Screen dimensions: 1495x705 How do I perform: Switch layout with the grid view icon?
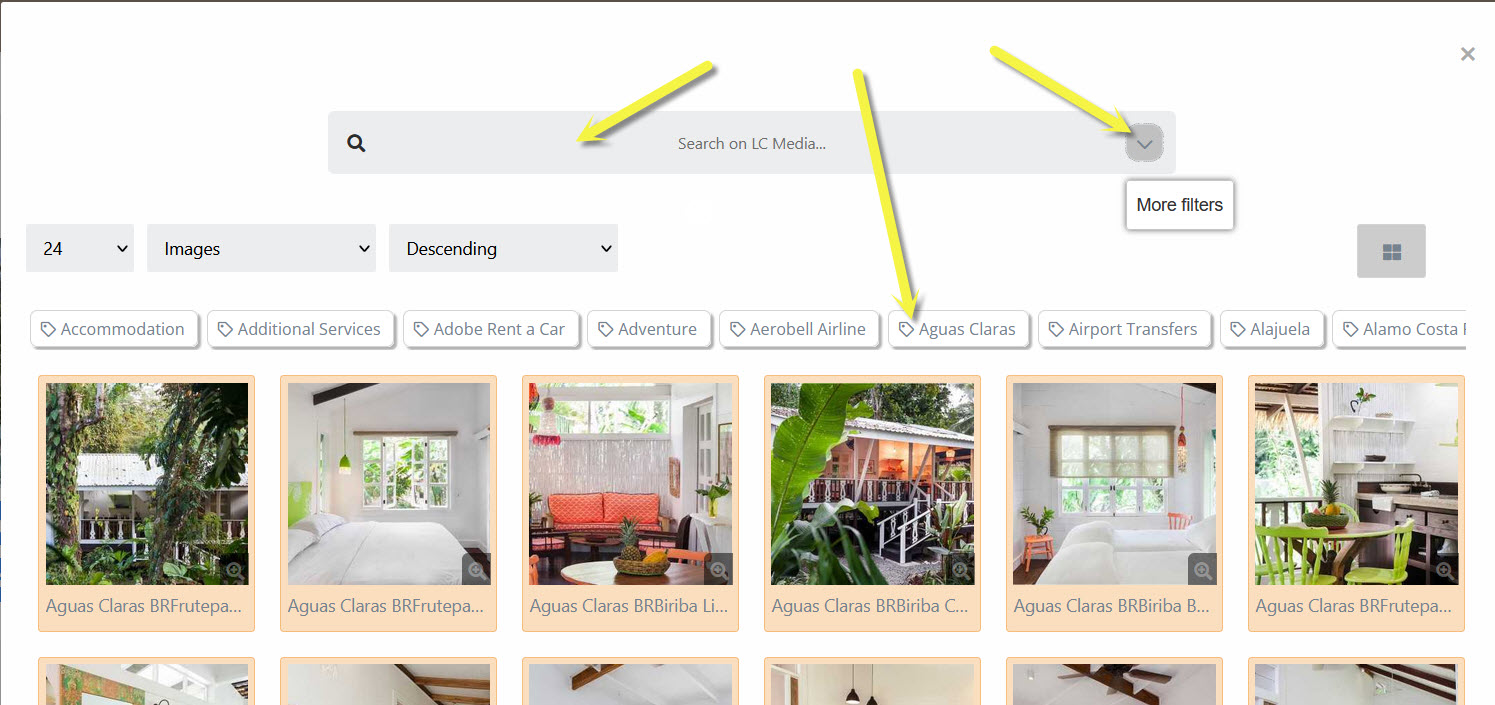(x=1391, y=251)
